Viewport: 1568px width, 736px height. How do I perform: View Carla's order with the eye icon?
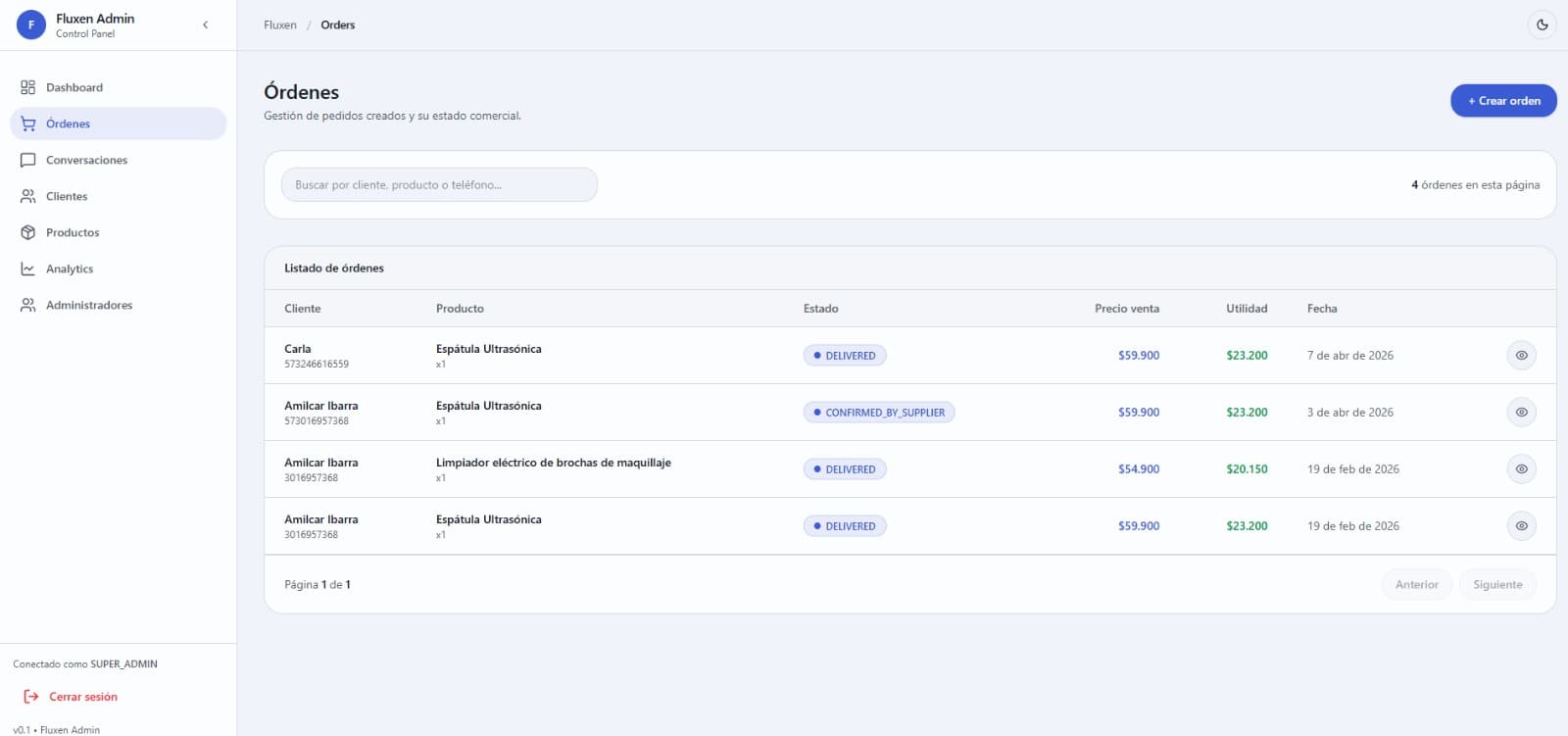(1521, 356)
